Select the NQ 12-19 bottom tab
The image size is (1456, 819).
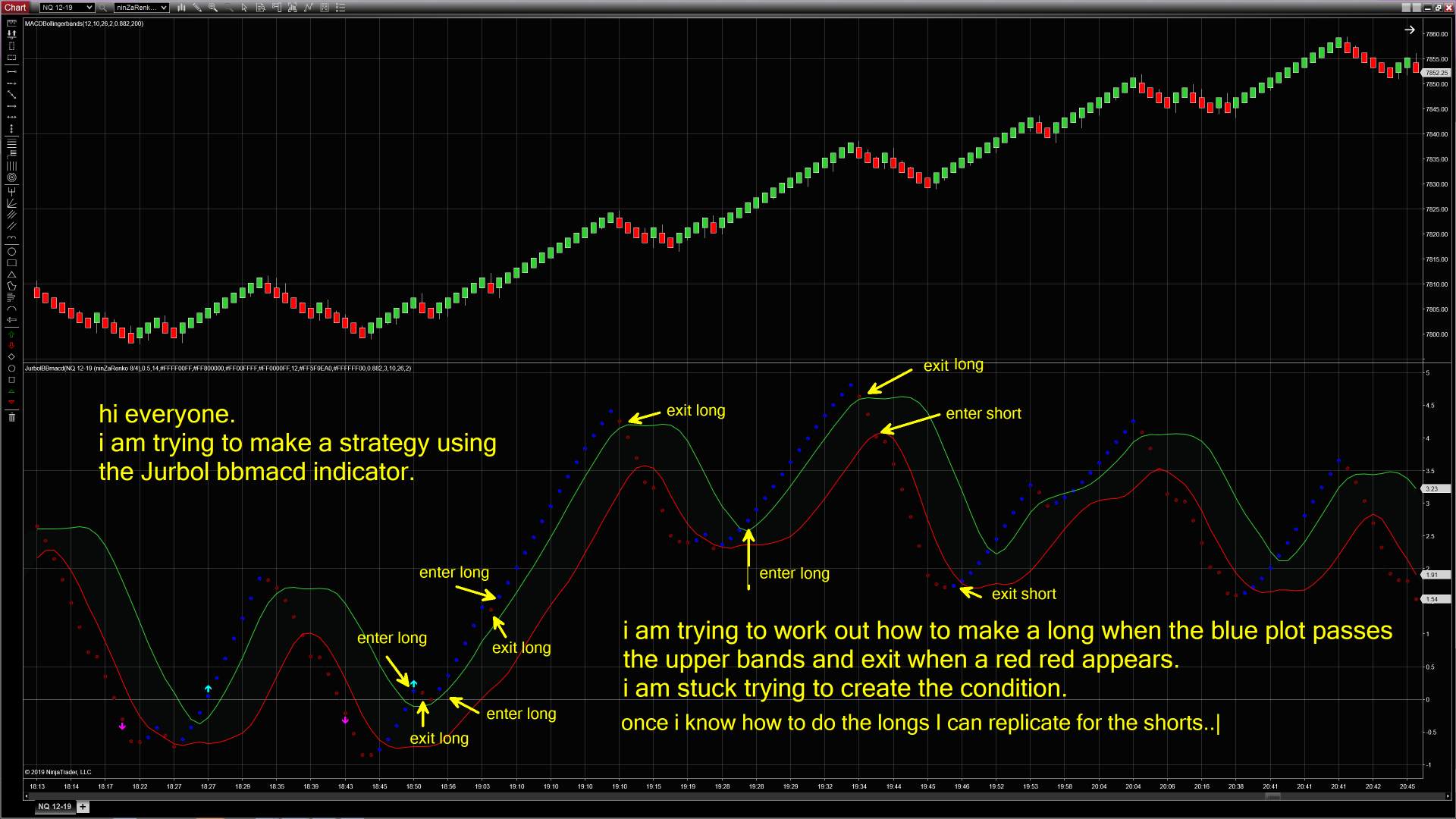(55, 807)
